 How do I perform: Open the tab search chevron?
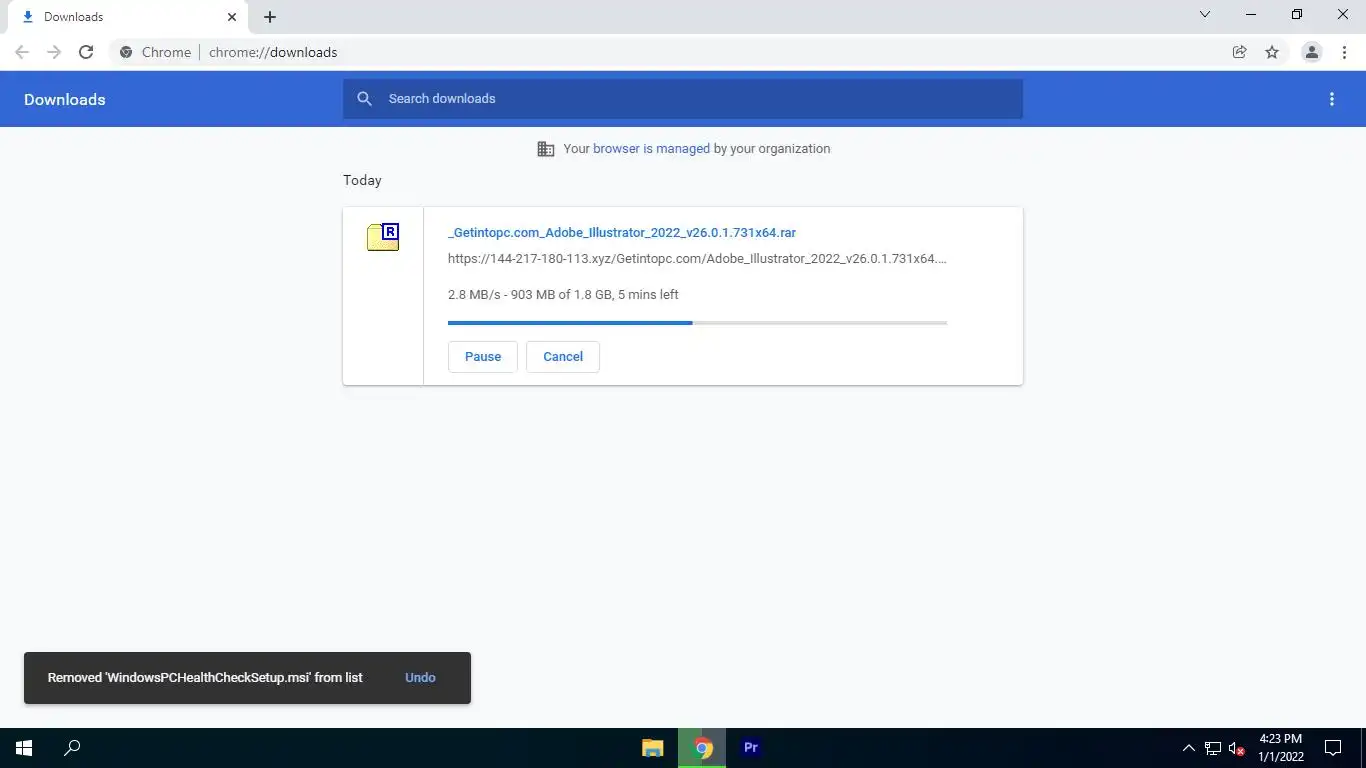click(1205, 15)
